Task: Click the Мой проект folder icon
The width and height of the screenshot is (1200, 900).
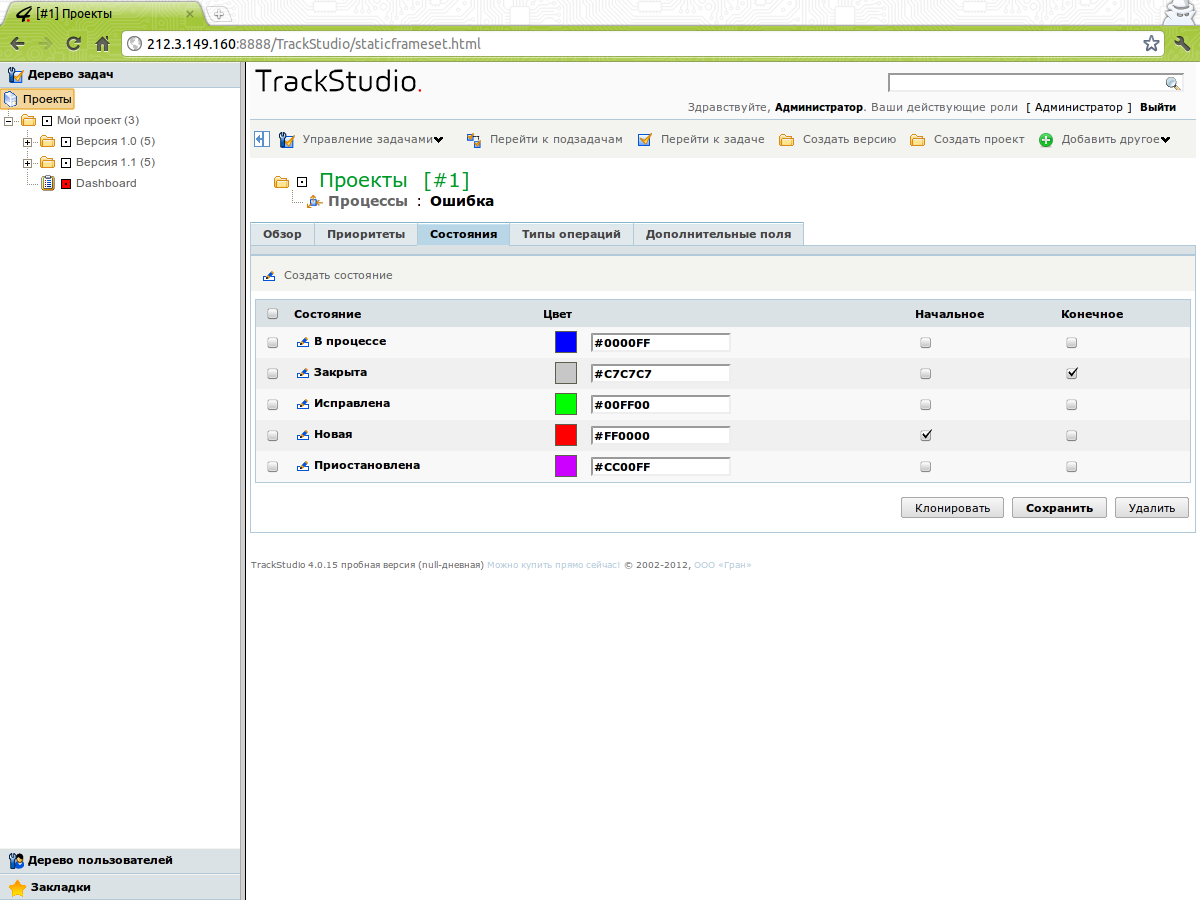Action: pos(28,120)
